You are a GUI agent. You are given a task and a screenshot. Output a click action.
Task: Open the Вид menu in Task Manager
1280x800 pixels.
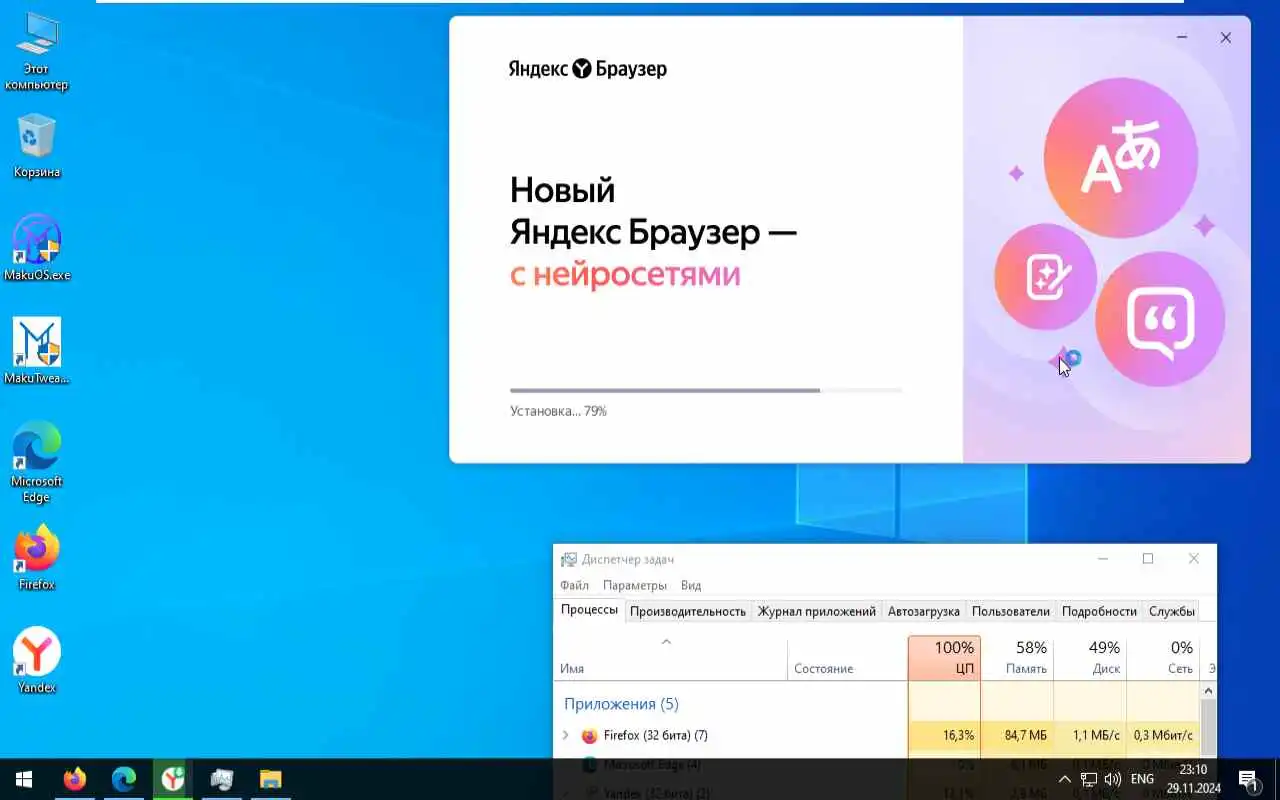point(691,585)
